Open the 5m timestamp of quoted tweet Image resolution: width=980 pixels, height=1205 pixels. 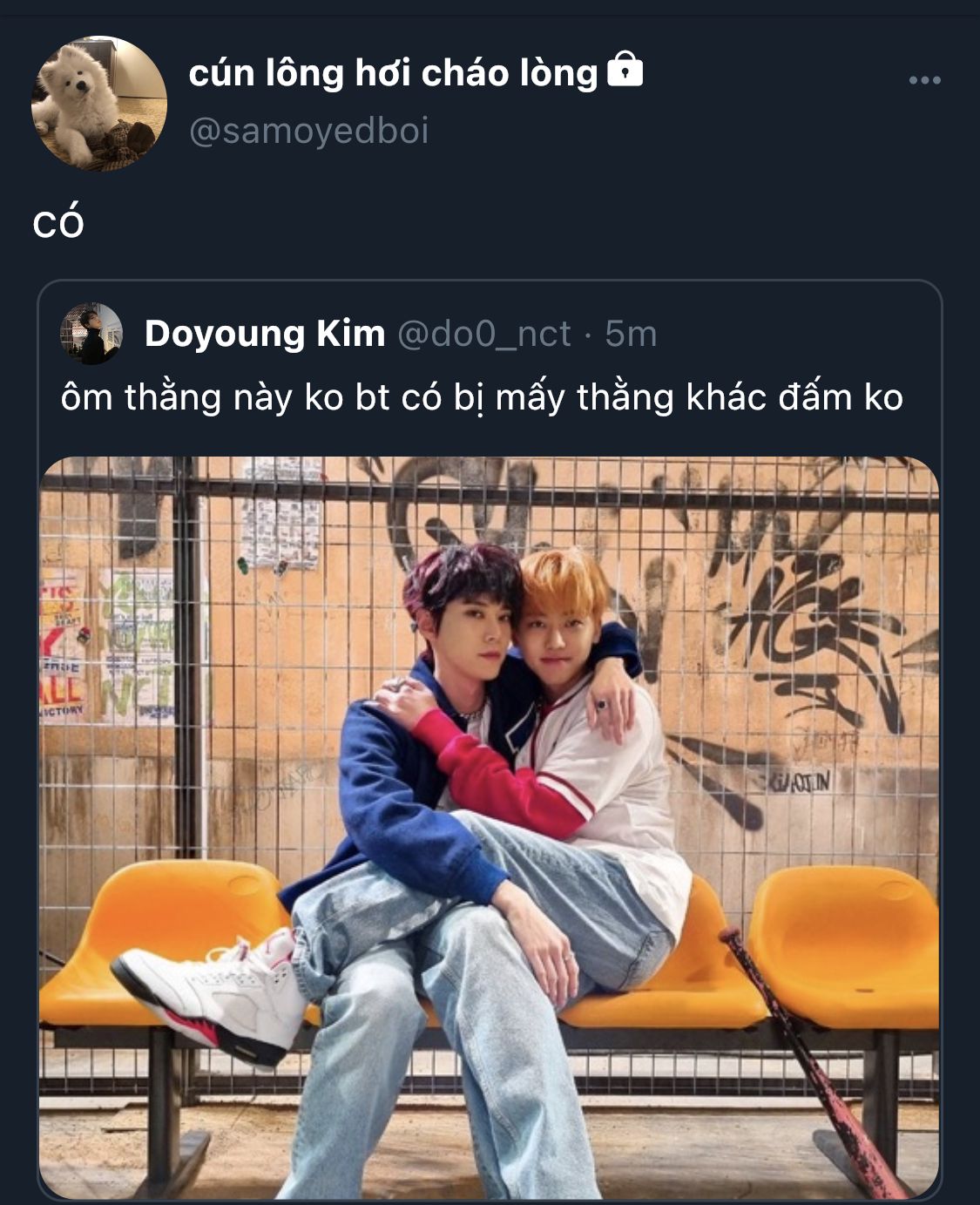click(x=631, y=334)
